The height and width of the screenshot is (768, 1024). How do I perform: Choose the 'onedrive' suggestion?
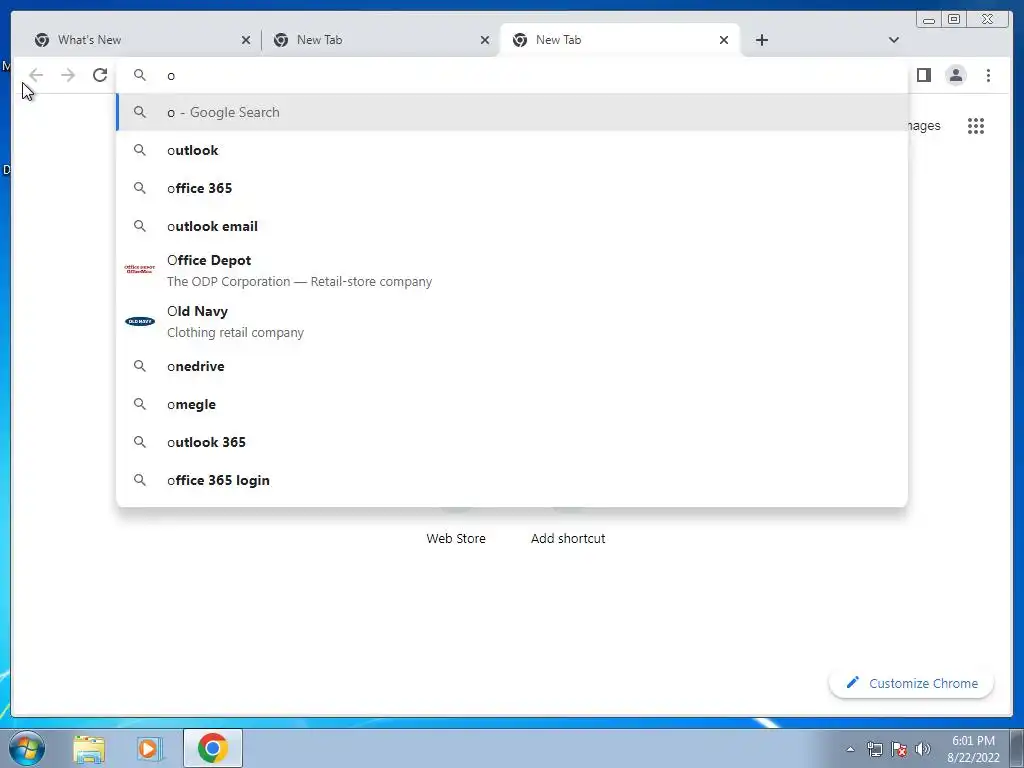[x=512, y=366]
